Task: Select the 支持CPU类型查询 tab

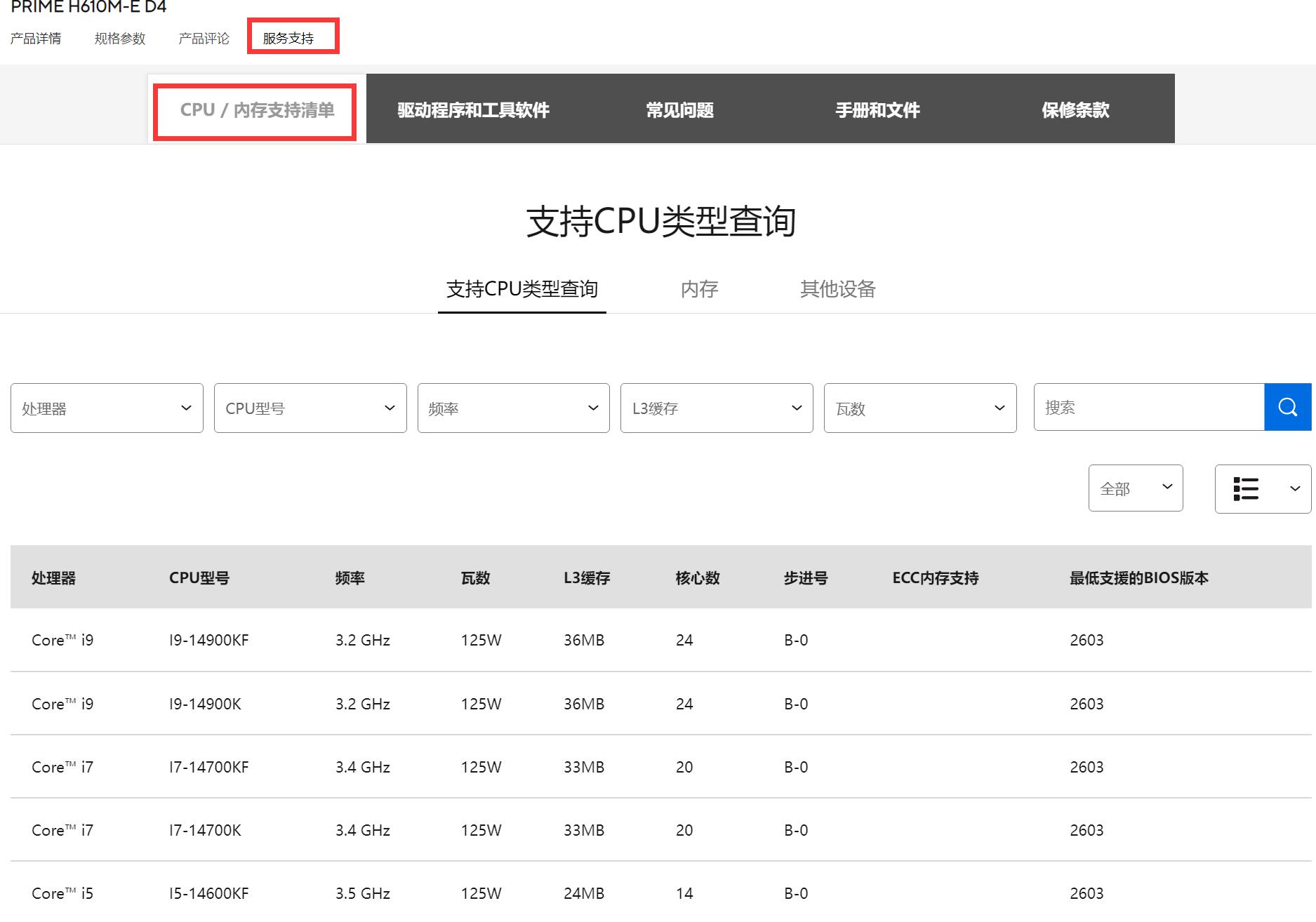Action: click(522, 289)
